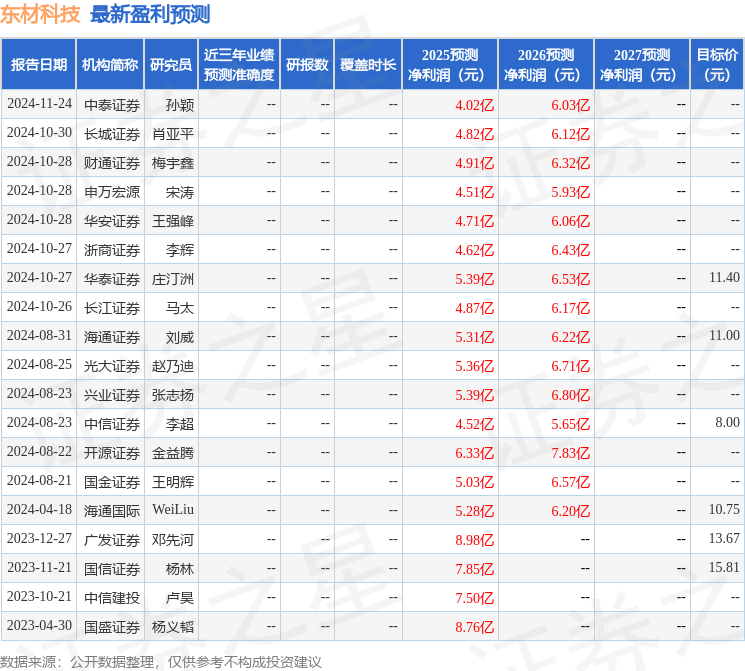Select the 2025预测净利润 column header
This screenshot has height=671, width=745.
click(x=450, y=65)
